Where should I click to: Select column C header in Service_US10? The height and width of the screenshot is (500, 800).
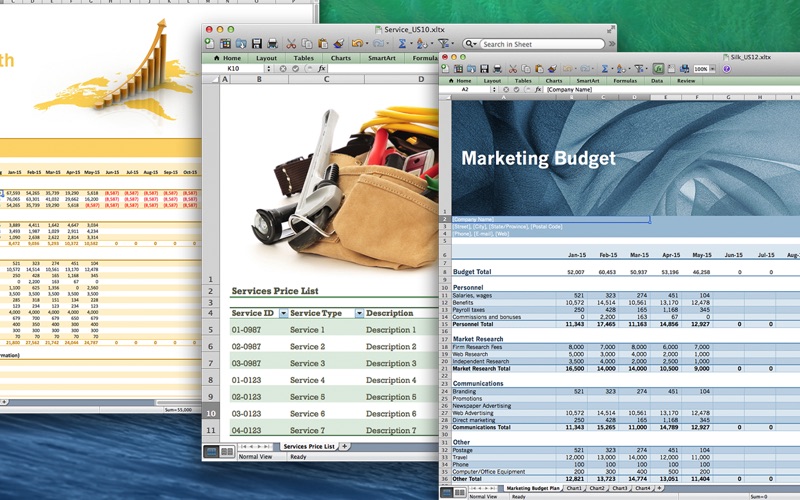point(326,79)
